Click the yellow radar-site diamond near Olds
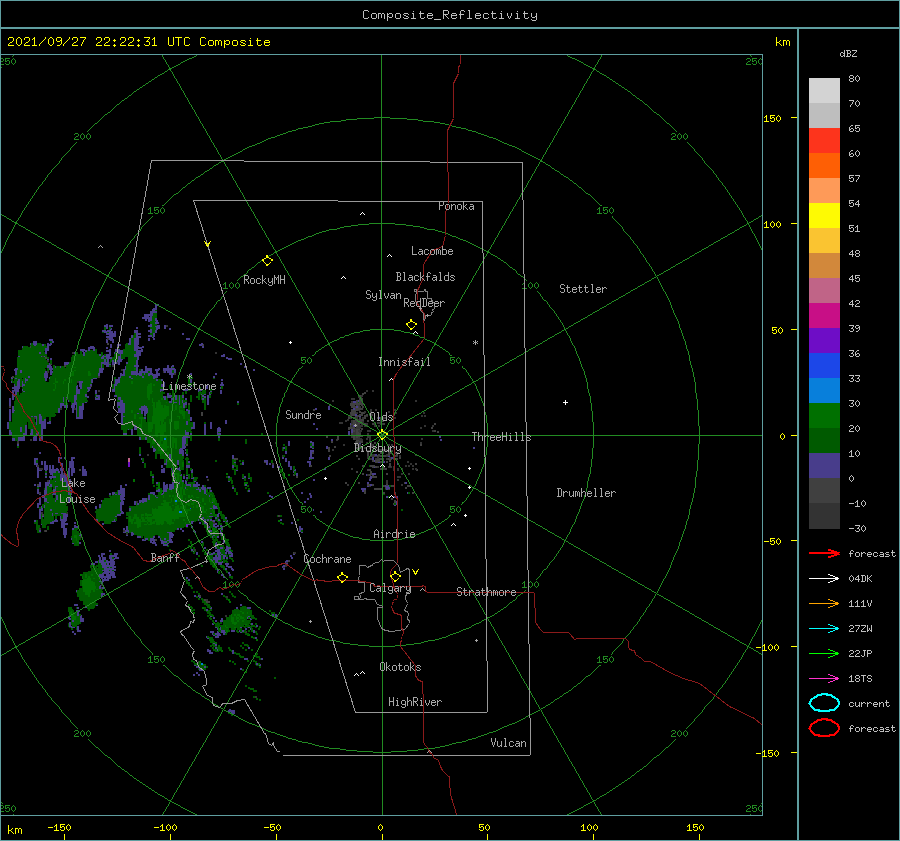900x841 pixels. pos(382,435)
